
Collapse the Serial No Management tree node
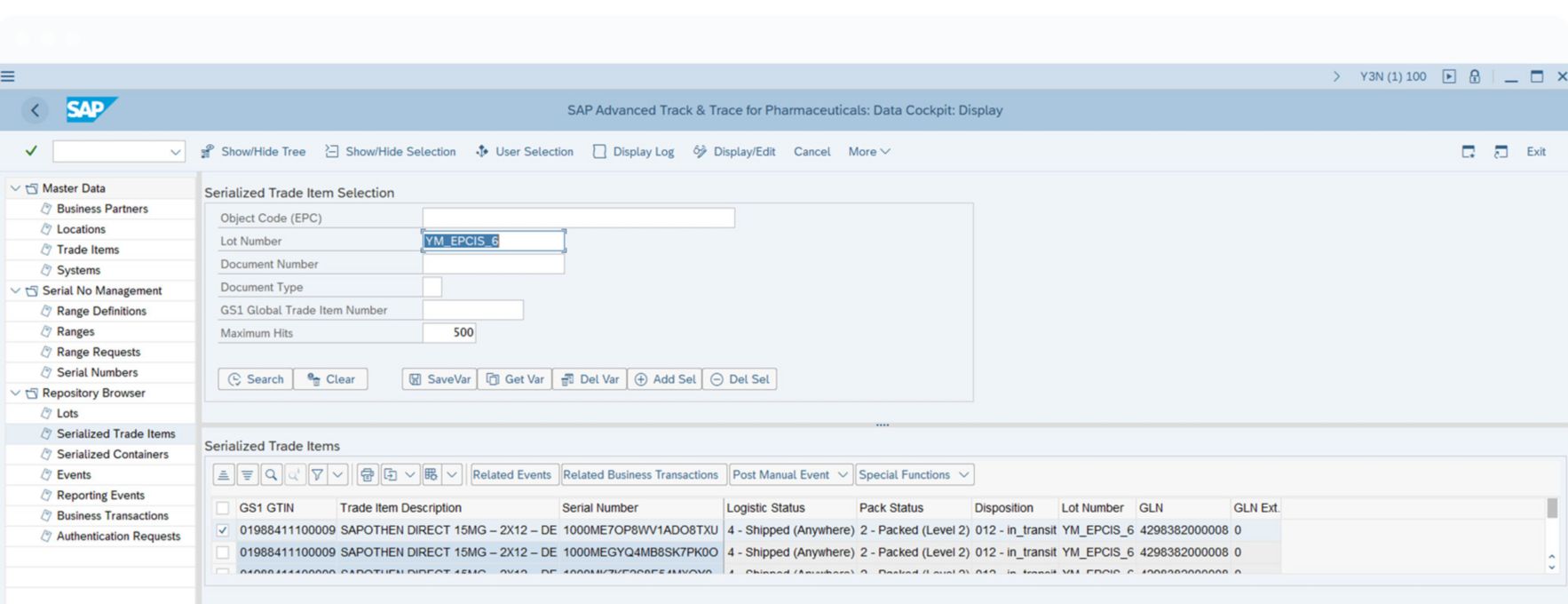(15, 290)
